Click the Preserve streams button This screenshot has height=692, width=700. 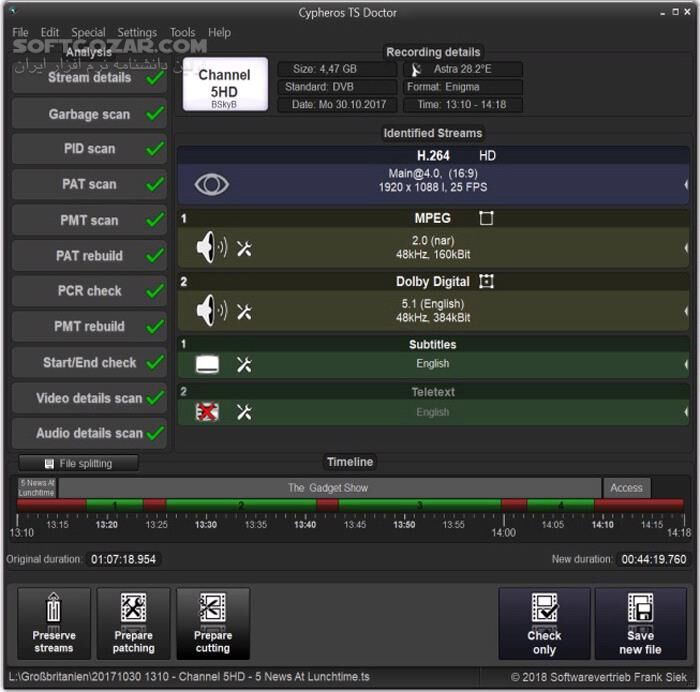[x=54, y=623]
